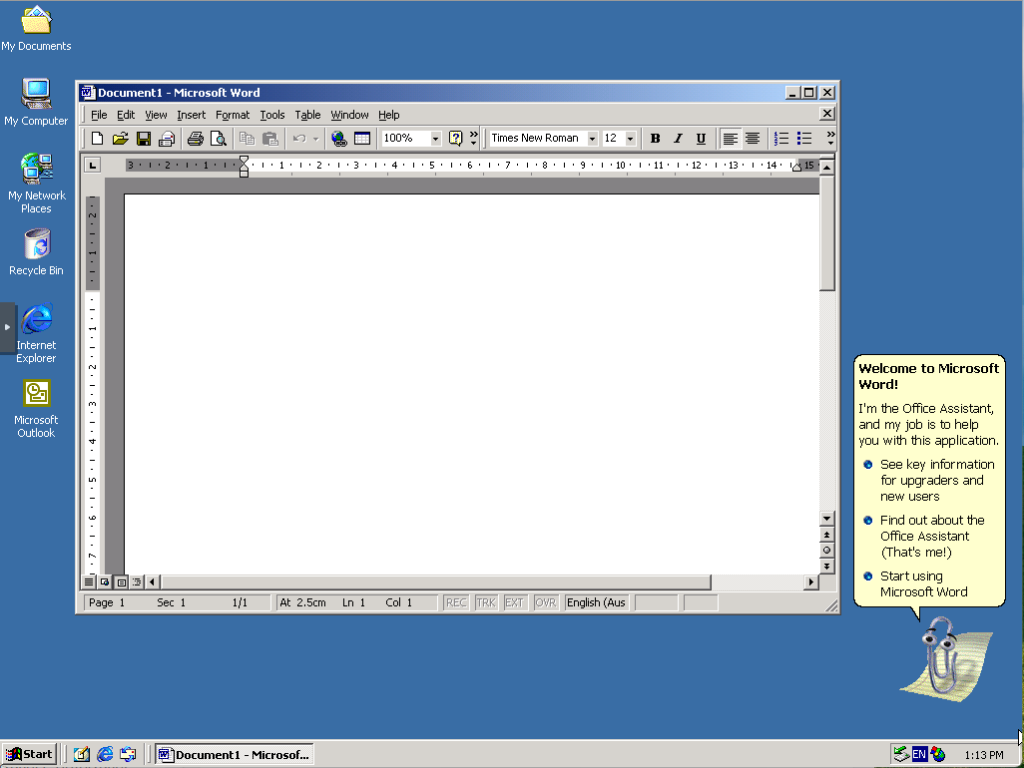Enable bulleted list formatting
Image resolution: width=1024 pixels, height=768 pixels.
tap(804, 138)
